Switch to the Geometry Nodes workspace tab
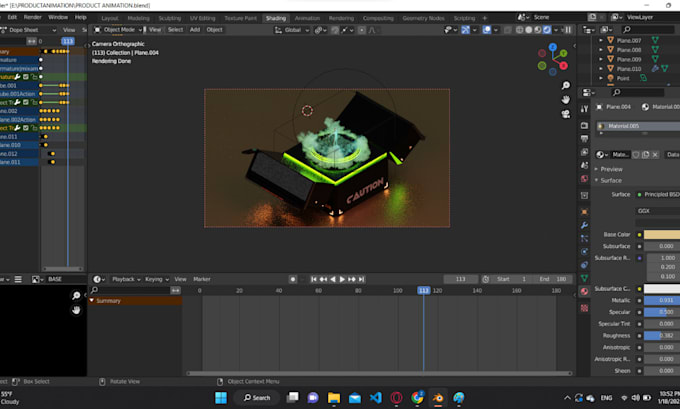The width and height of the screenshot is (680, 409). 423,18
